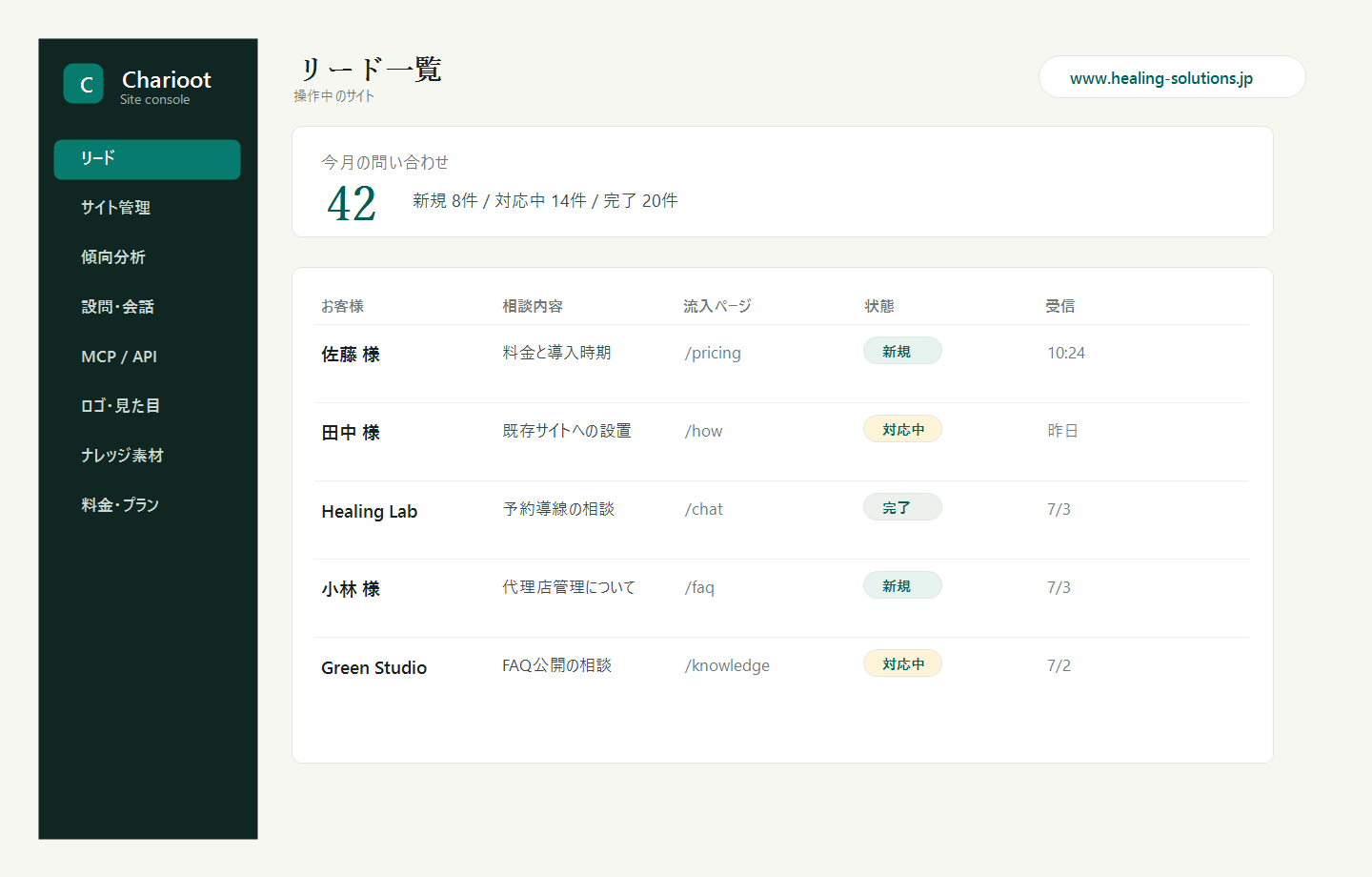Click the /faq inflow page
The image size is (1372, 877).
tap(699, 587)
